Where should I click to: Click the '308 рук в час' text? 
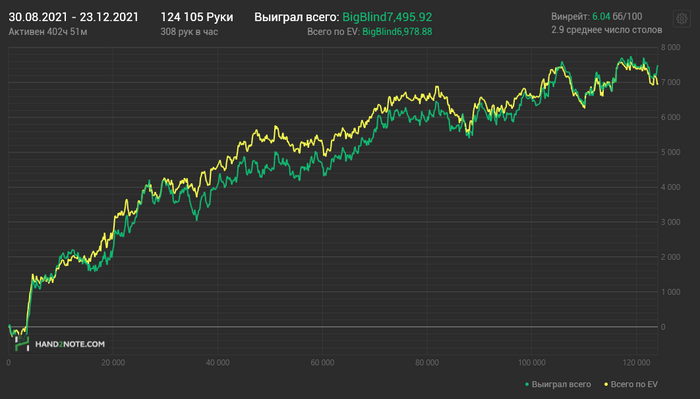tap(189, 32)
